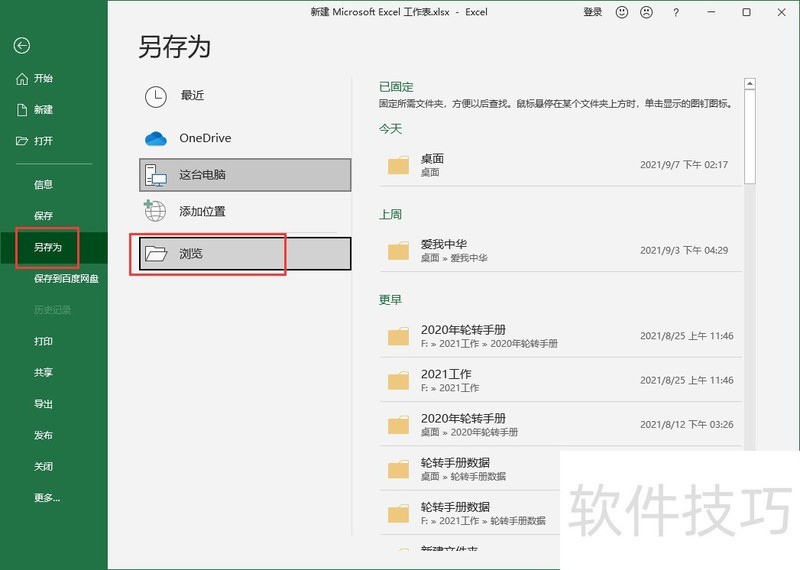The height and width of the screenshot is (570, 800).
Task: Click folder icon of 桌面 2020年轮转手册
Action: (x=398, y=426)
